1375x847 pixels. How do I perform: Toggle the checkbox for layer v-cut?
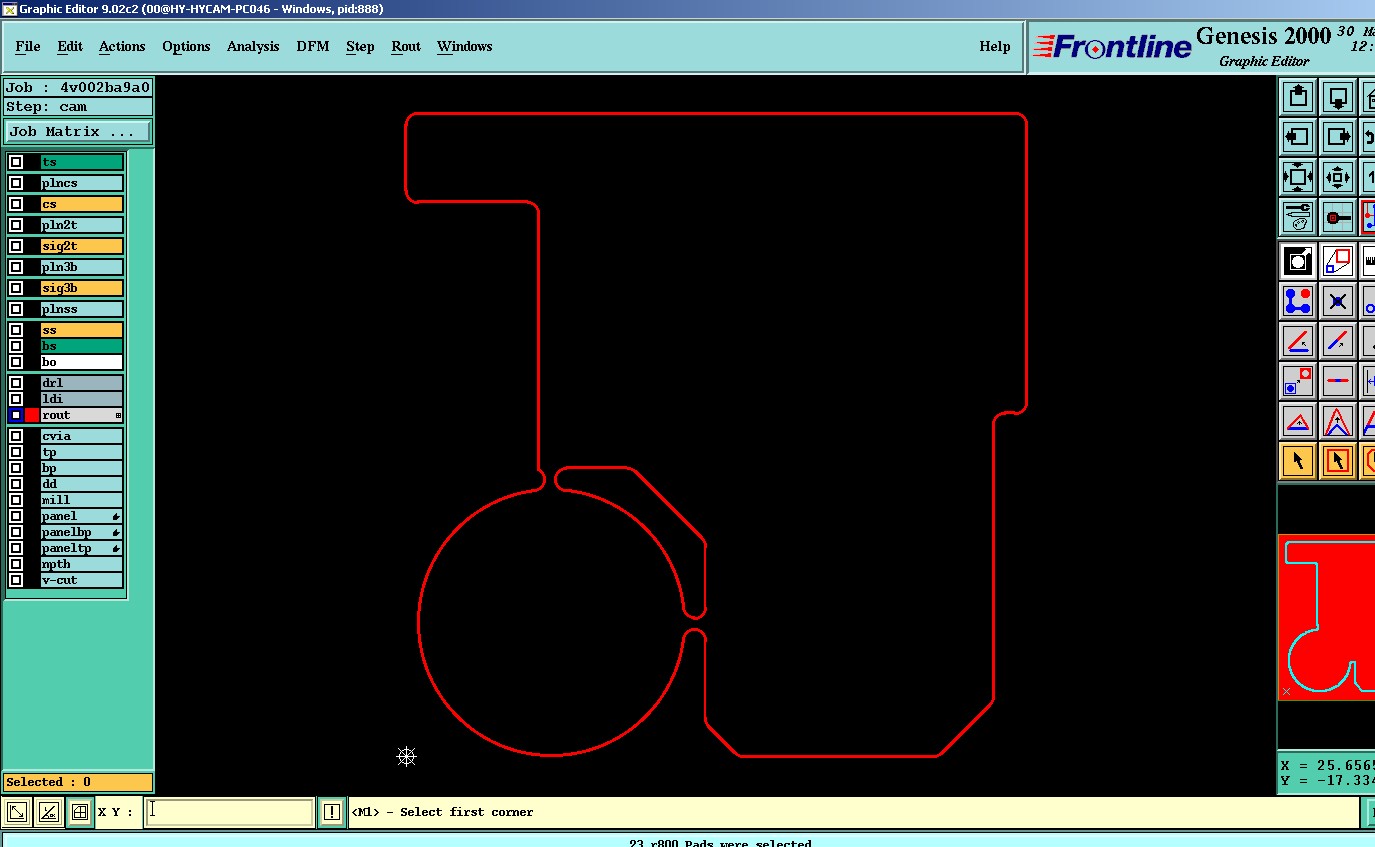pos(16,580)
